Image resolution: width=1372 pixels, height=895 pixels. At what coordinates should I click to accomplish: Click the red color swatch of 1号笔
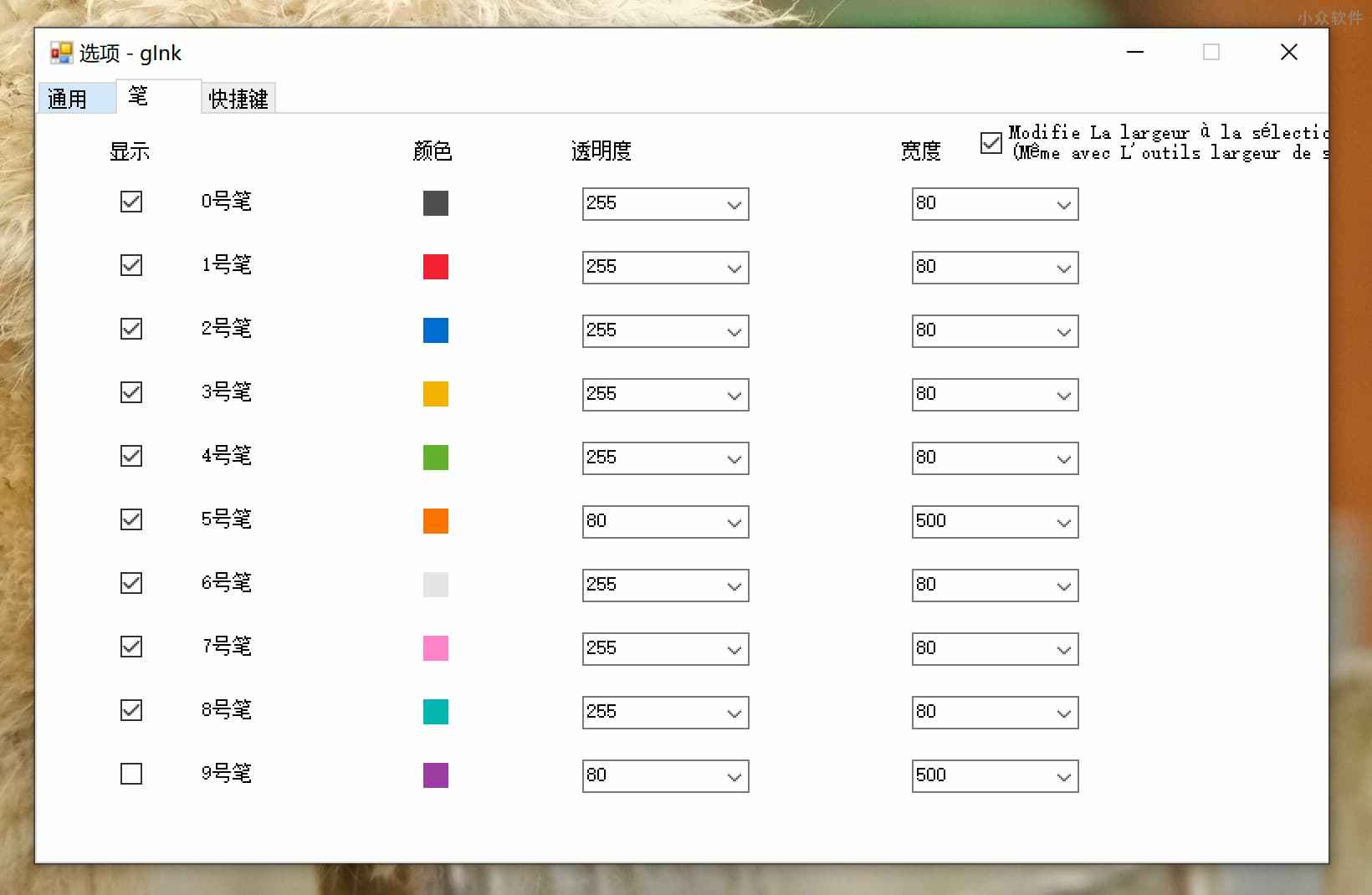point(435,266)
